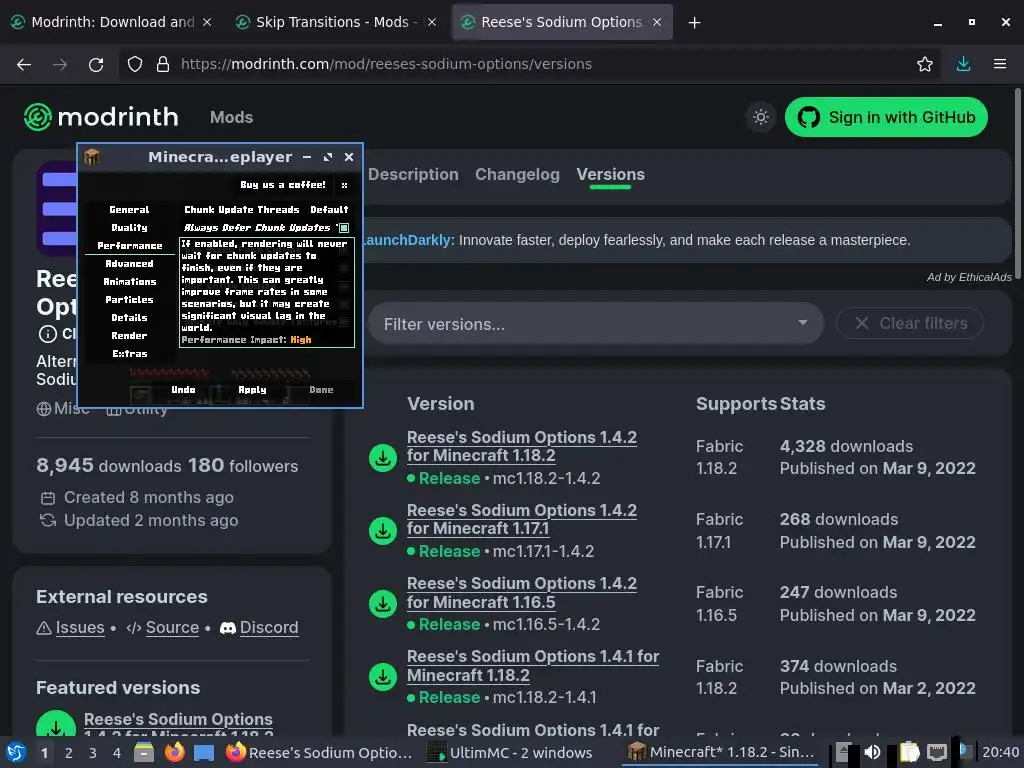Launch file manager from taskbar
Image resolution: width=1024 pixels, height=768 pixels.
[144, 752]
